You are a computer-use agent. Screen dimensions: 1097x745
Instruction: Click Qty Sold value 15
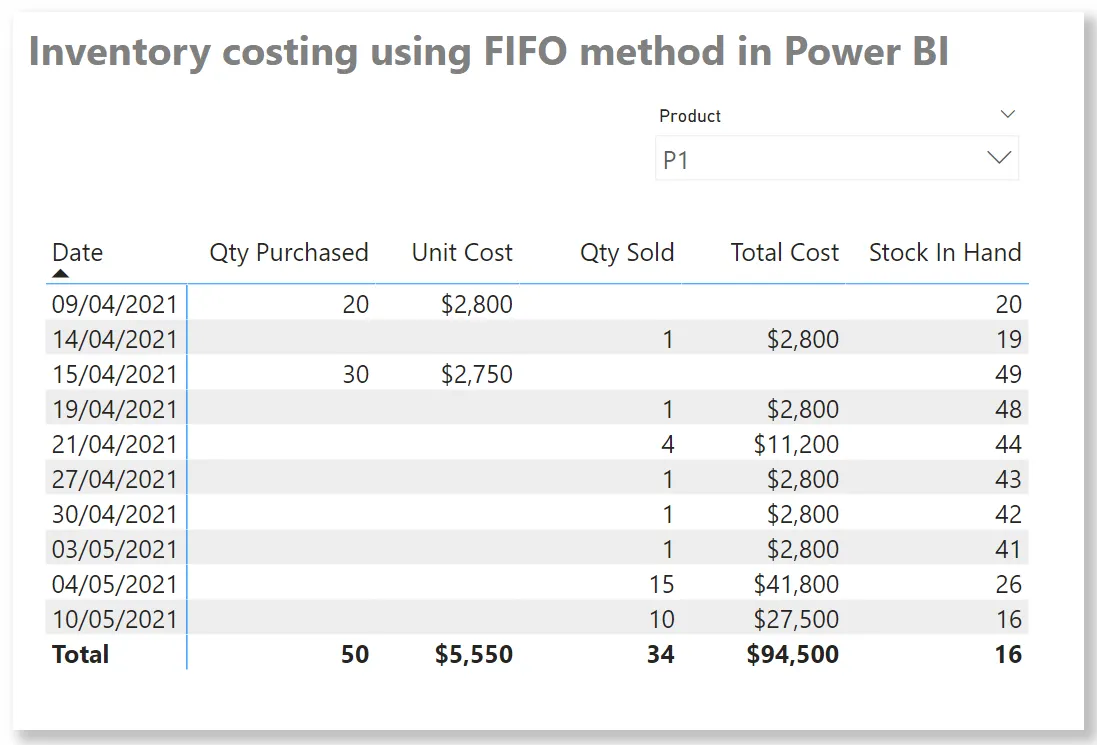click(x=661, y=584)
